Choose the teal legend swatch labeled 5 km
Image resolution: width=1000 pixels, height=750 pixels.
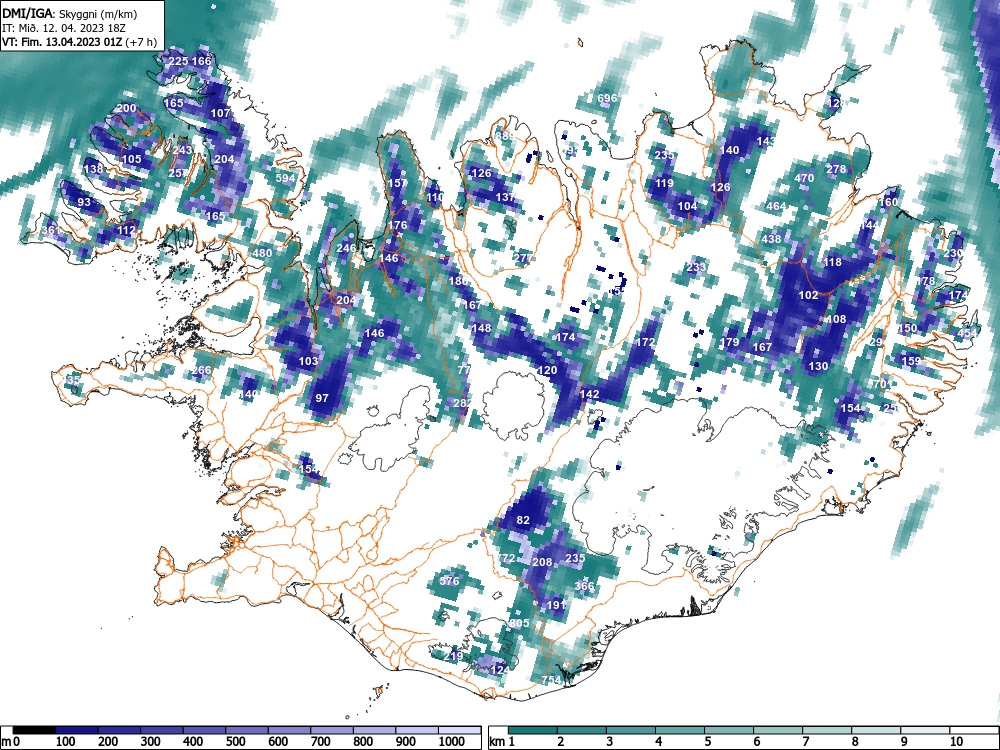click(x=728, y=730)
